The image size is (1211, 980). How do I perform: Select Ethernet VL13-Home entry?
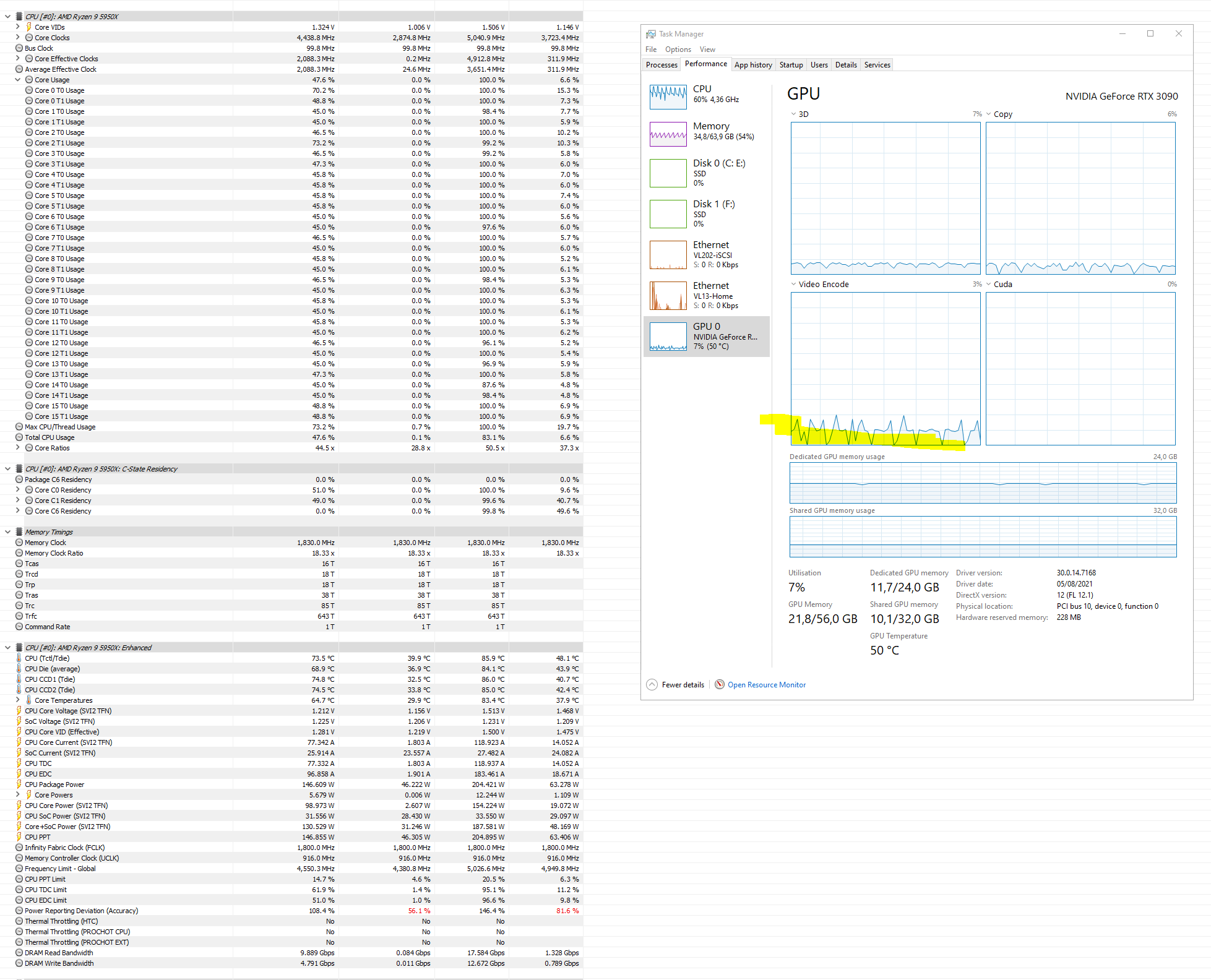click(x=707, y=295)
